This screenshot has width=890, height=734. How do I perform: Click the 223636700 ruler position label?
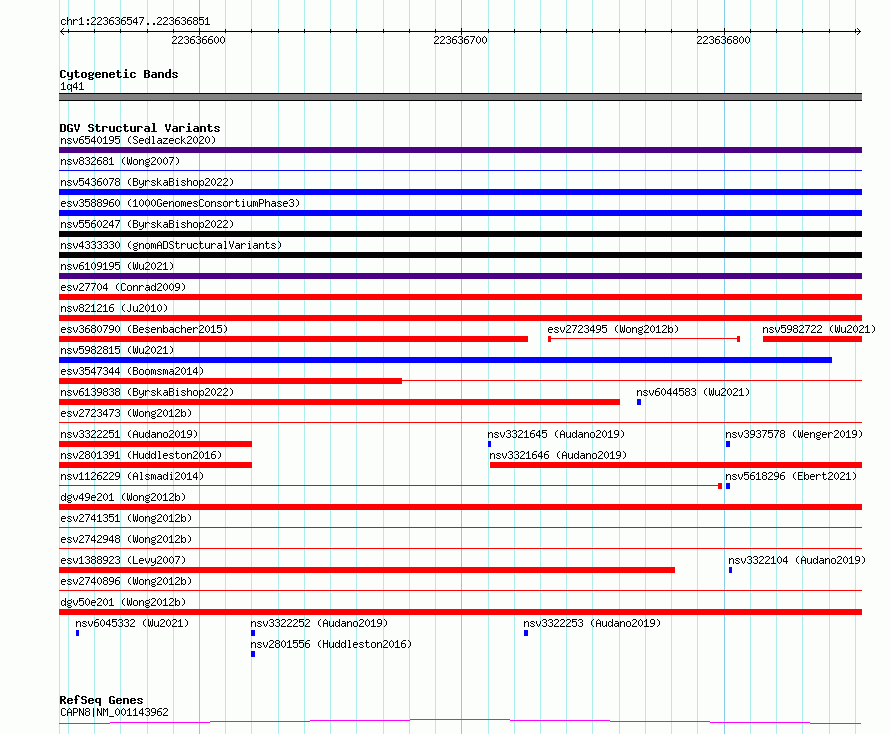pyautogui.click(x=460, y=40)
